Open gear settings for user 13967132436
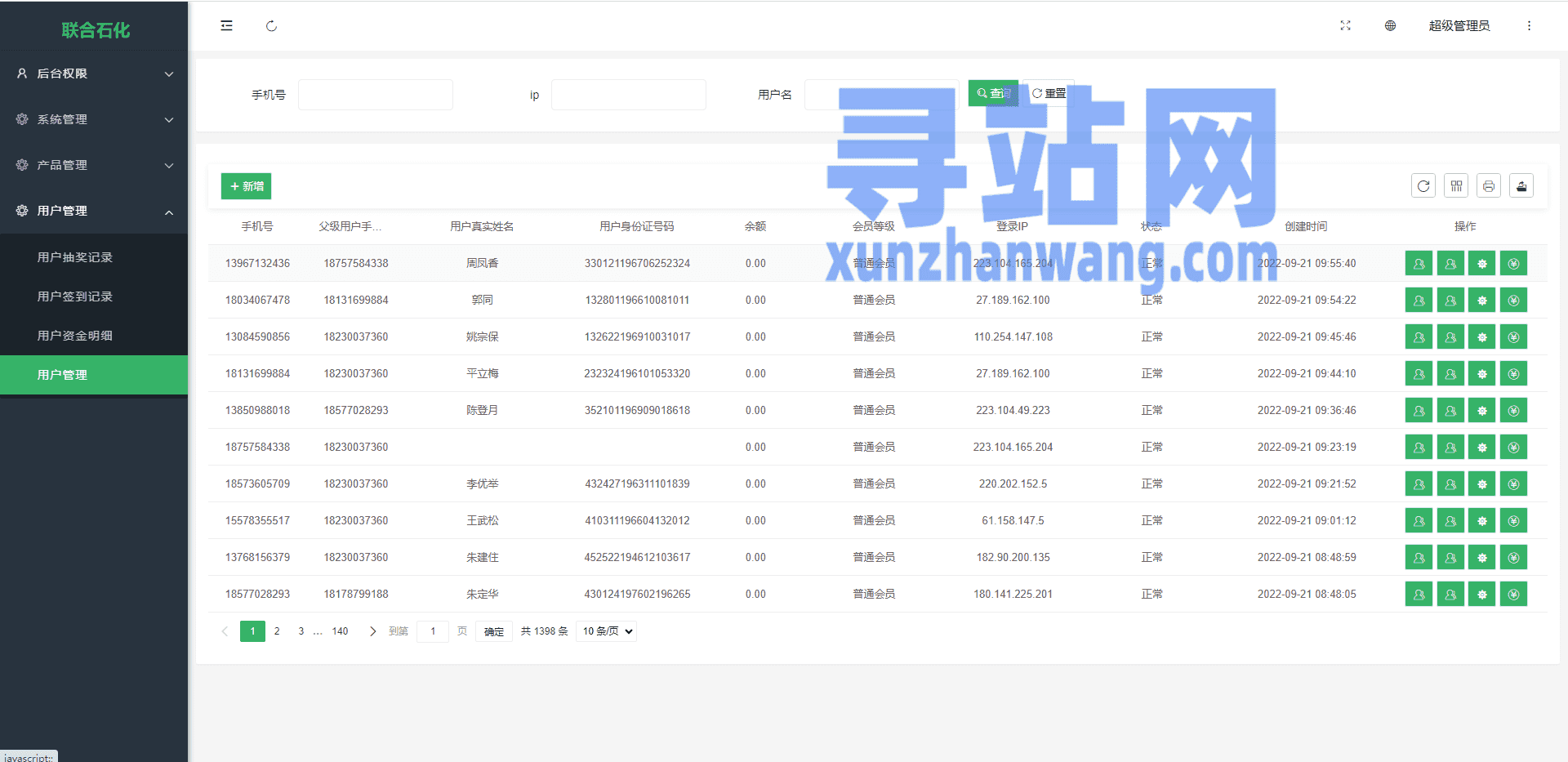 tap(1482, 264)
